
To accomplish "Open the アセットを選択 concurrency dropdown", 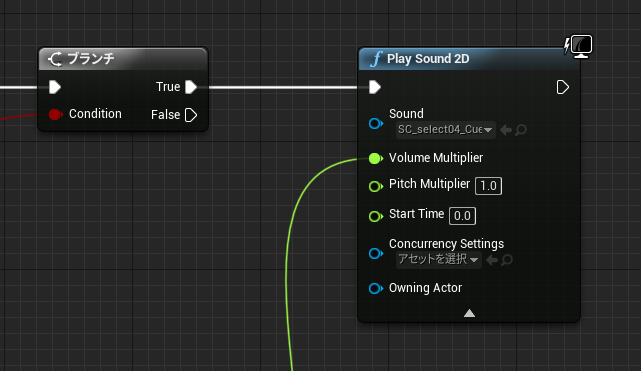I will 439,259.
